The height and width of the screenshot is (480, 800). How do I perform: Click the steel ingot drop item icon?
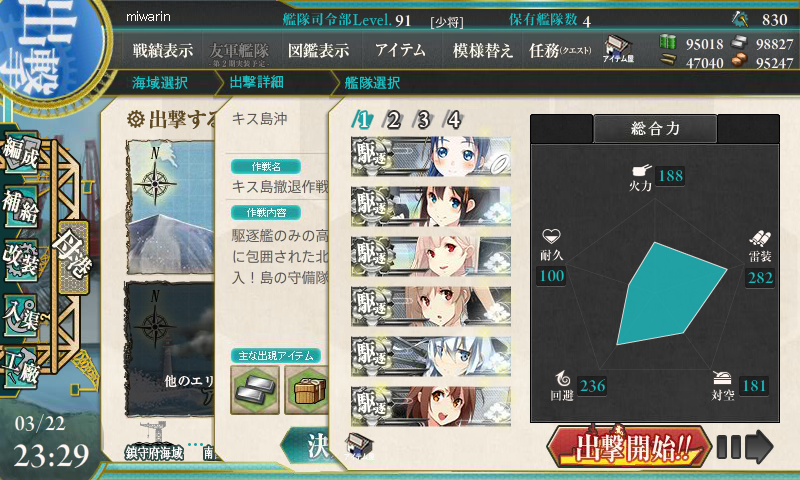[255, 390]
